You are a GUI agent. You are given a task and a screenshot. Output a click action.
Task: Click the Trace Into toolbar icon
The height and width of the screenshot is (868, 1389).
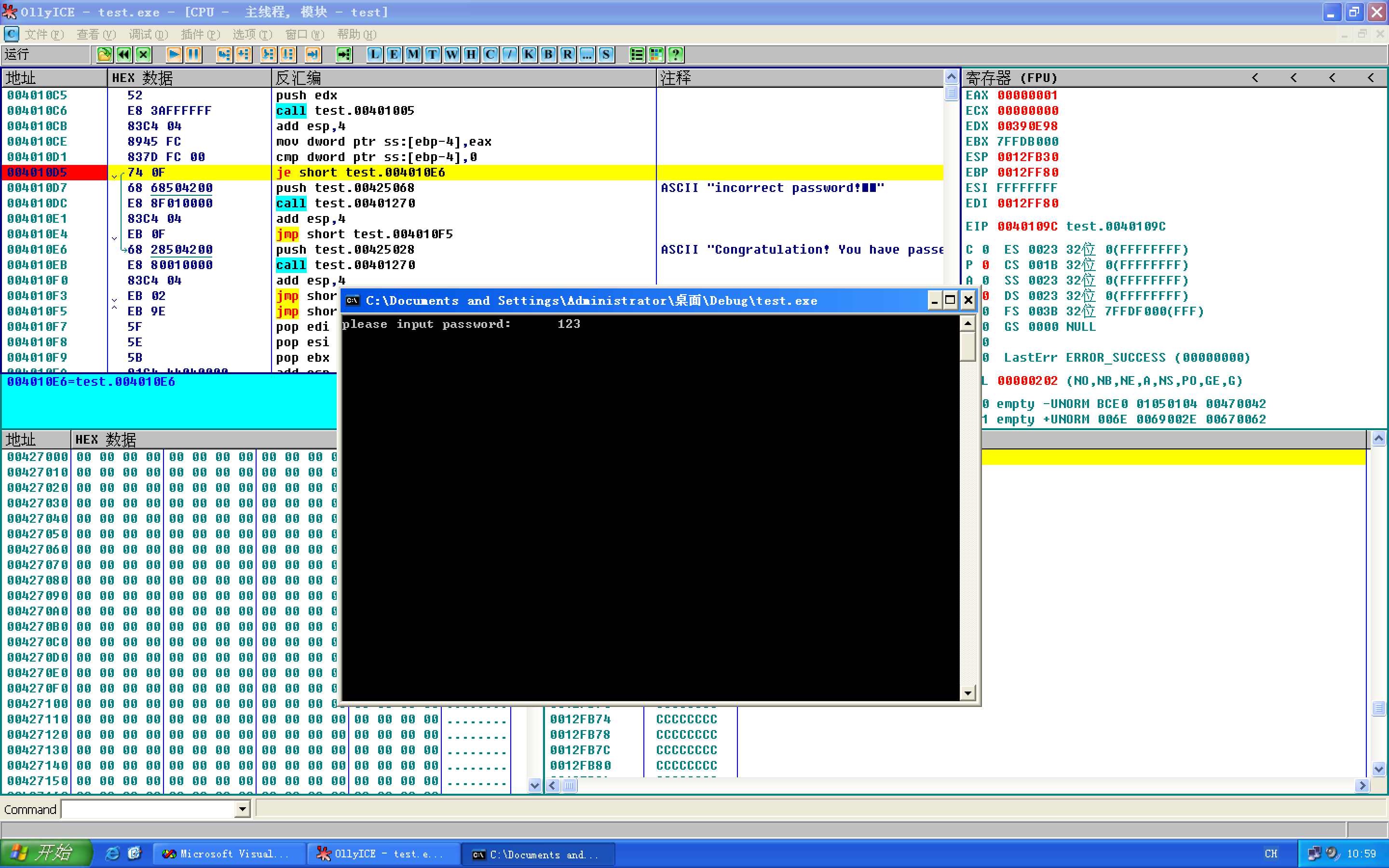click(268, 54)
